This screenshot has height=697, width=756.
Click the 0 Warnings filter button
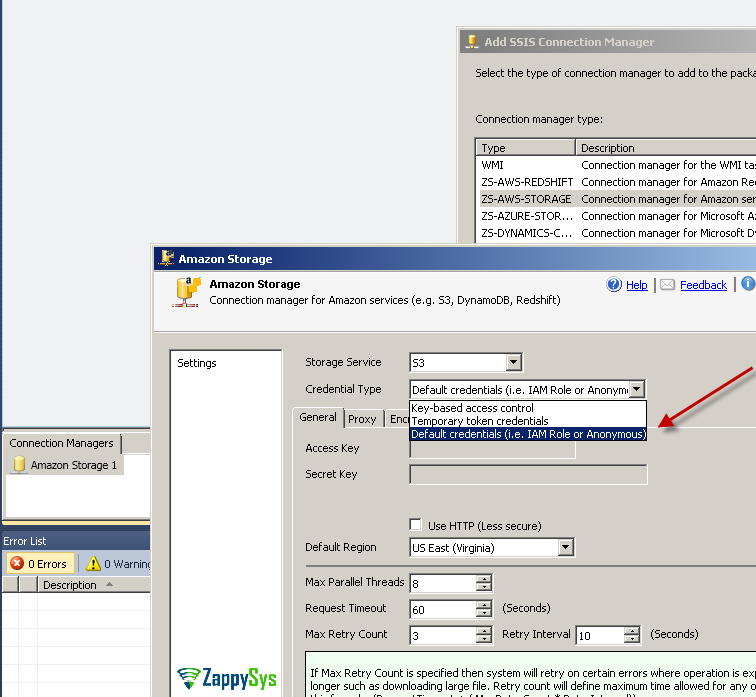(x=117, y=563)
